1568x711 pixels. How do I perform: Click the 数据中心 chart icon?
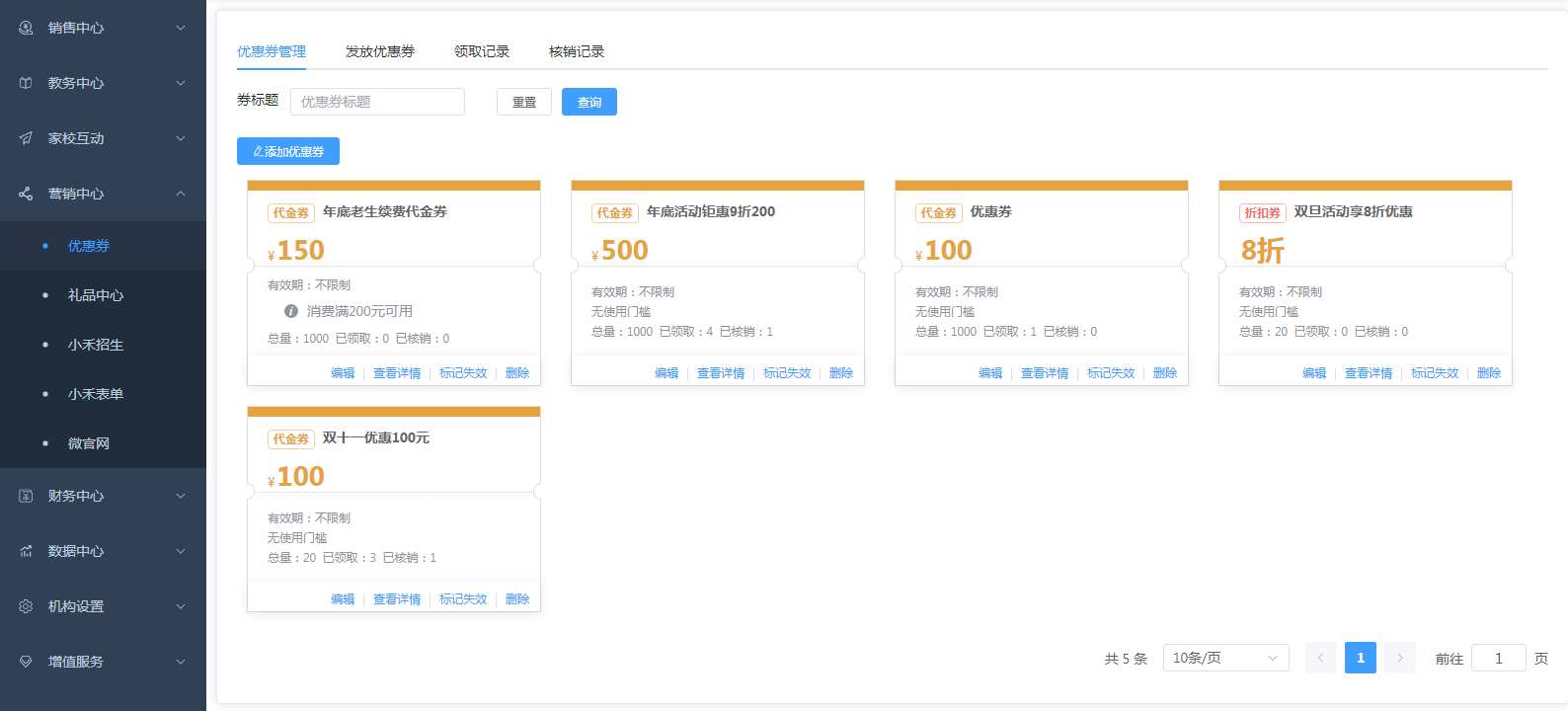point(26,551)
